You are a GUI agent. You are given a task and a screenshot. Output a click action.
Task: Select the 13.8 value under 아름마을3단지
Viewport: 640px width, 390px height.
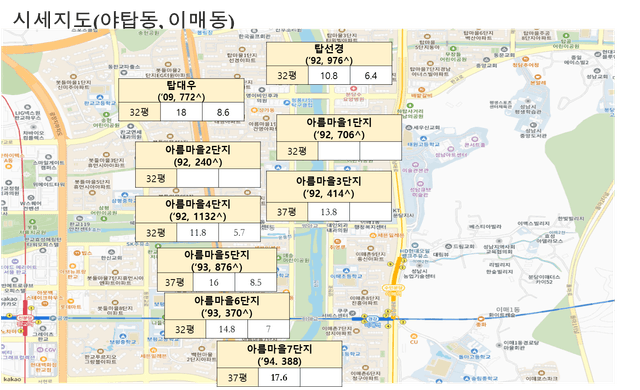pyautogui.click(x=329, y=212)
